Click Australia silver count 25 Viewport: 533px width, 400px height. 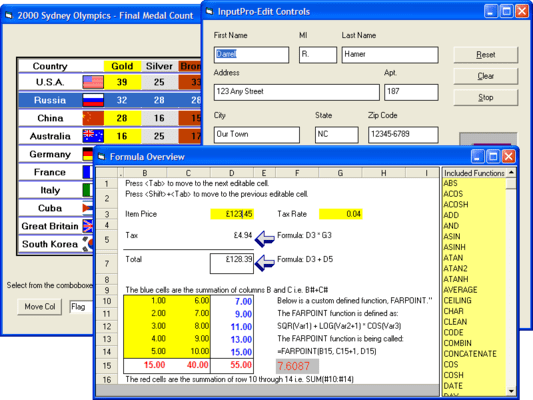click(x=159, y=136)
